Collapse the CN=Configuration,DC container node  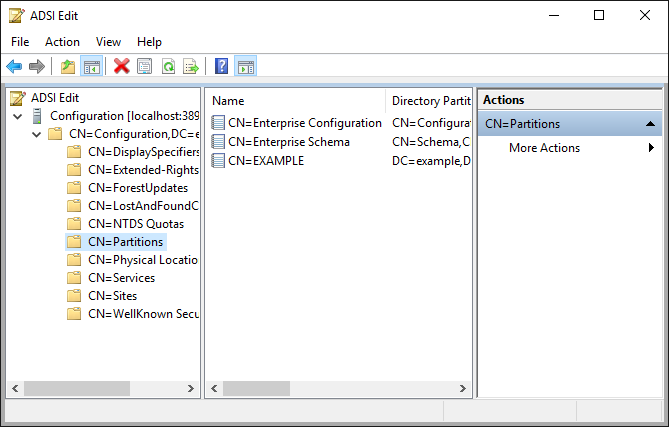pos(36,134)
